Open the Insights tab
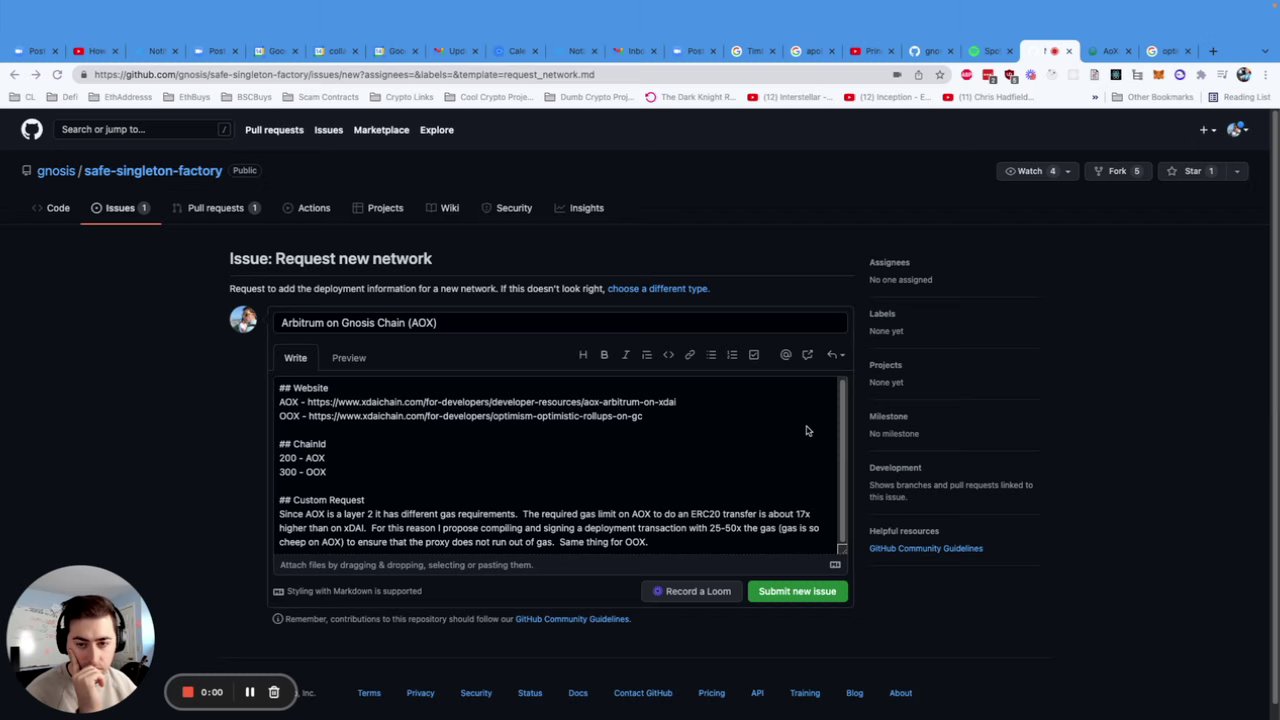The height and width of the screenshot is (720, 1280). (579, 208)
